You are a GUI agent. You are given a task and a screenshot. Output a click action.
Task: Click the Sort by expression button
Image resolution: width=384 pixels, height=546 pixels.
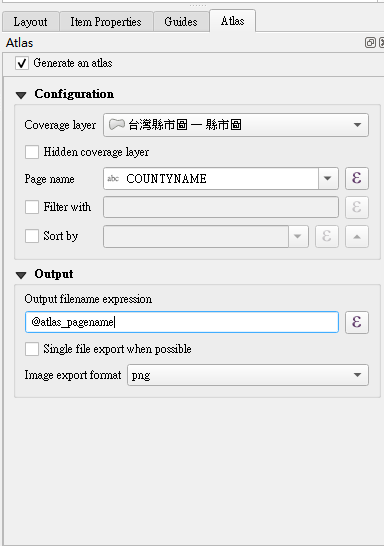(327, 236)
